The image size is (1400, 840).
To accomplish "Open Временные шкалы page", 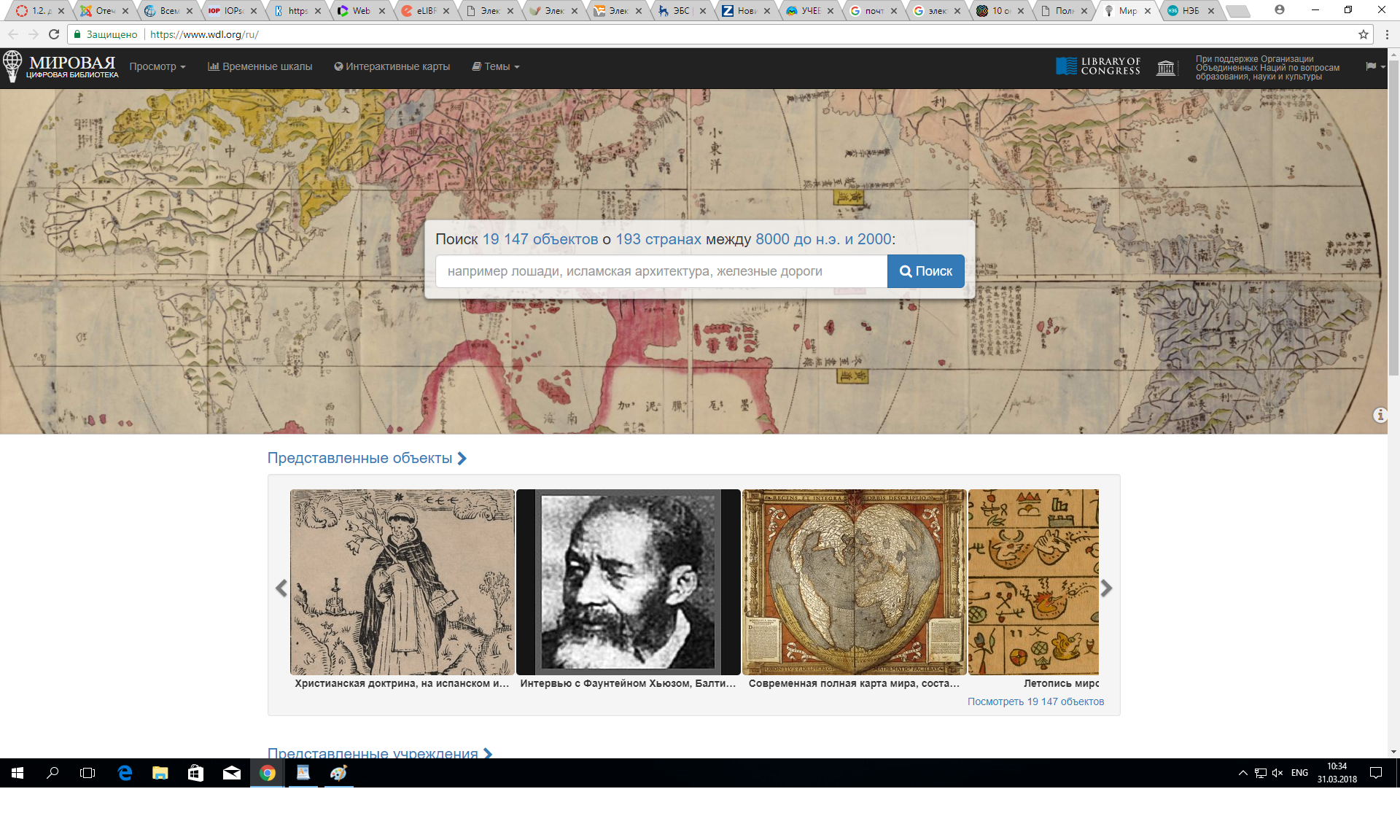I will click(260, 66).
